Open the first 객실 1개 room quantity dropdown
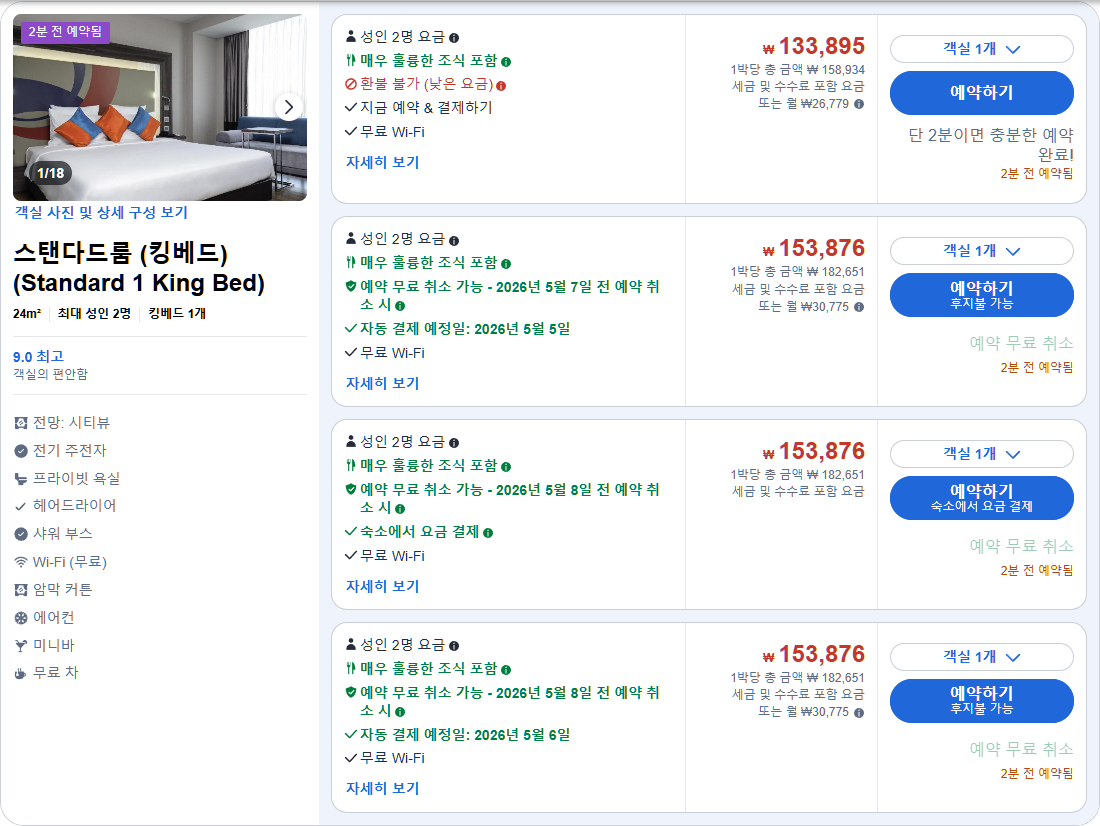 pos(982,48)
